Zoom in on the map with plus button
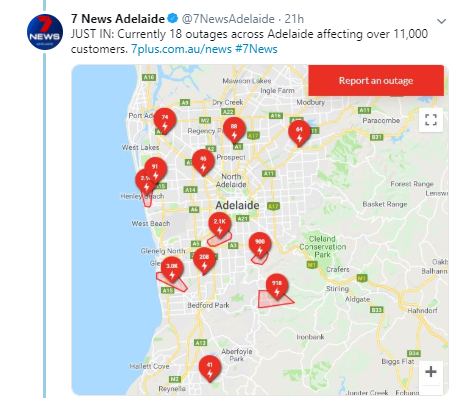Screen dimensions: 466x398 click(x=431, y=371)
